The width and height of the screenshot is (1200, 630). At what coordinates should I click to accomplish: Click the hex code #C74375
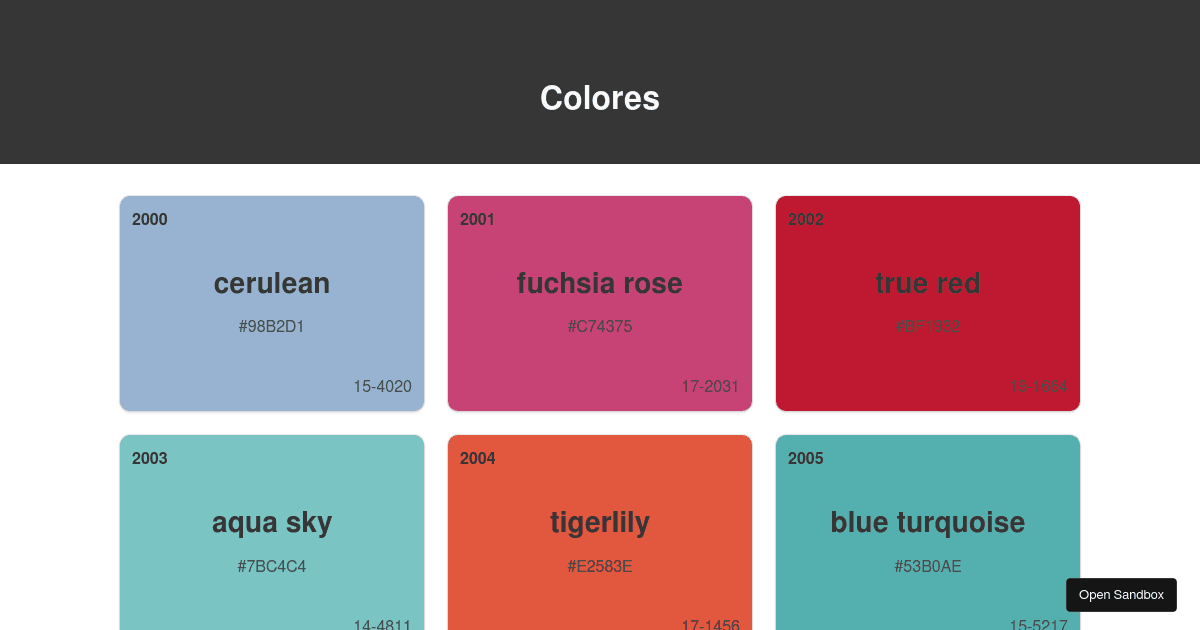pyautogui.click(x=600, y=326)
